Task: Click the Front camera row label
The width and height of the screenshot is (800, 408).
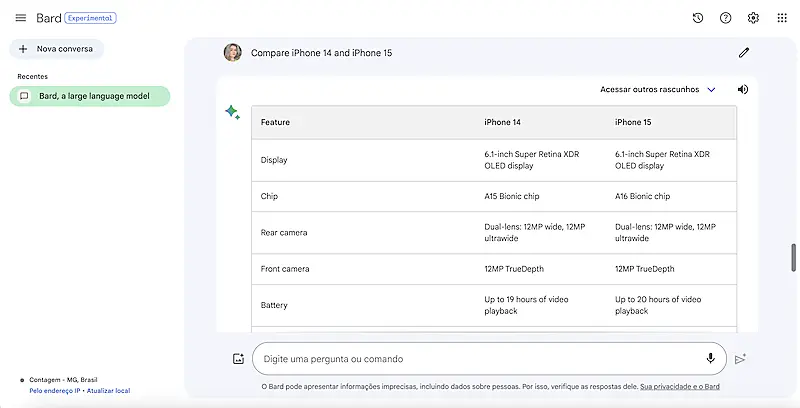Action: (285, 269)
